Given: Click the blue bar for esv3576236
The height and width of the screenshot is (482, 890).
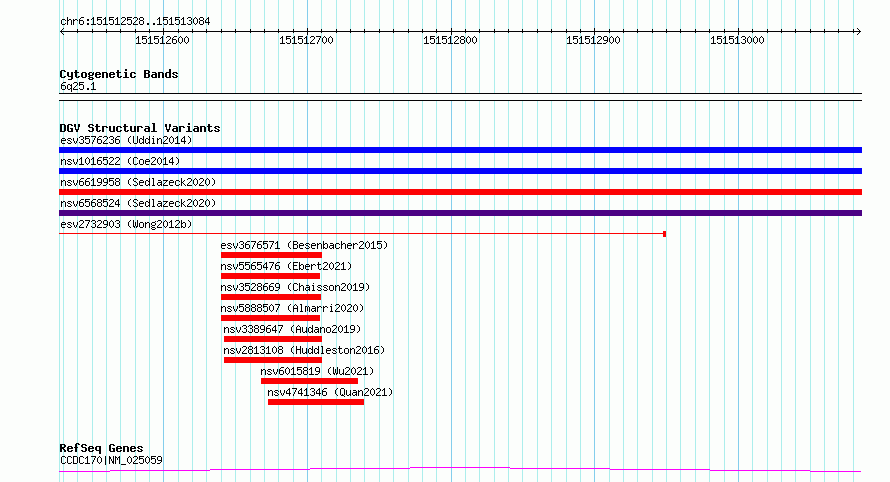Looking at the screenshot, I should [460, 150].
